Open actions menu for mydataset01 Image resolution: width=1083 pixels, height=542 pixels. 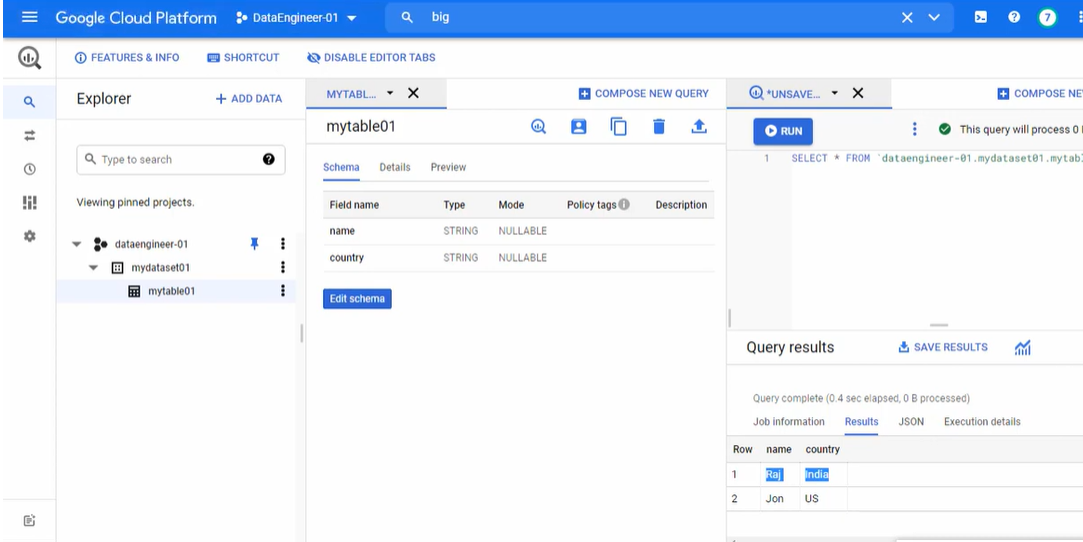[x=282, y=267]
